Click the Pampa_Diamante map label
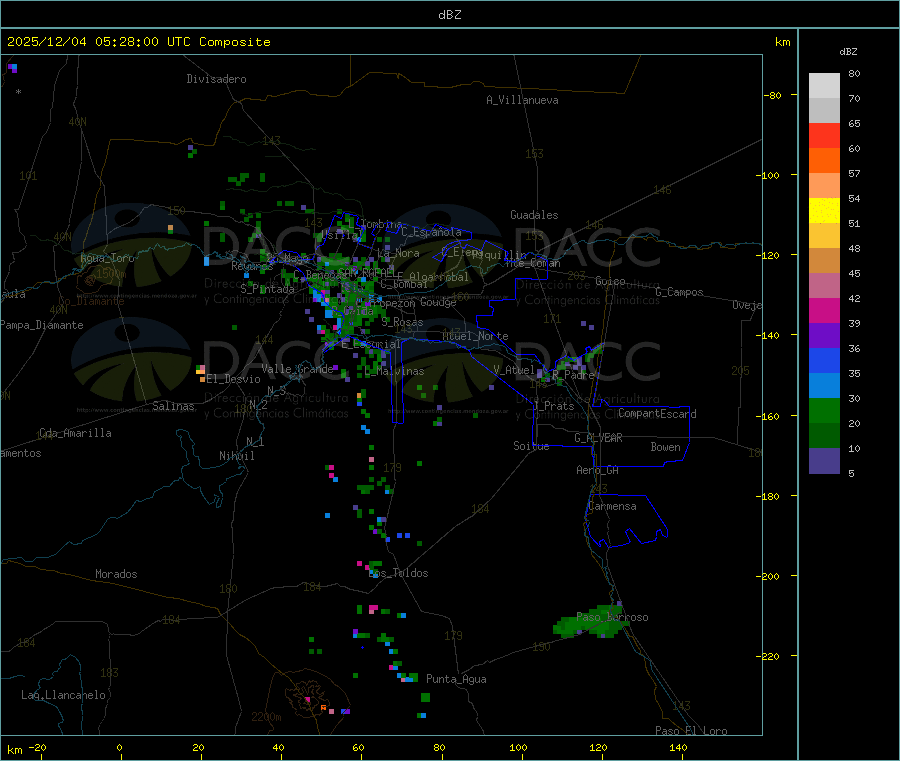The height and width of the screenshot is (761, 900). coord(42,325)
